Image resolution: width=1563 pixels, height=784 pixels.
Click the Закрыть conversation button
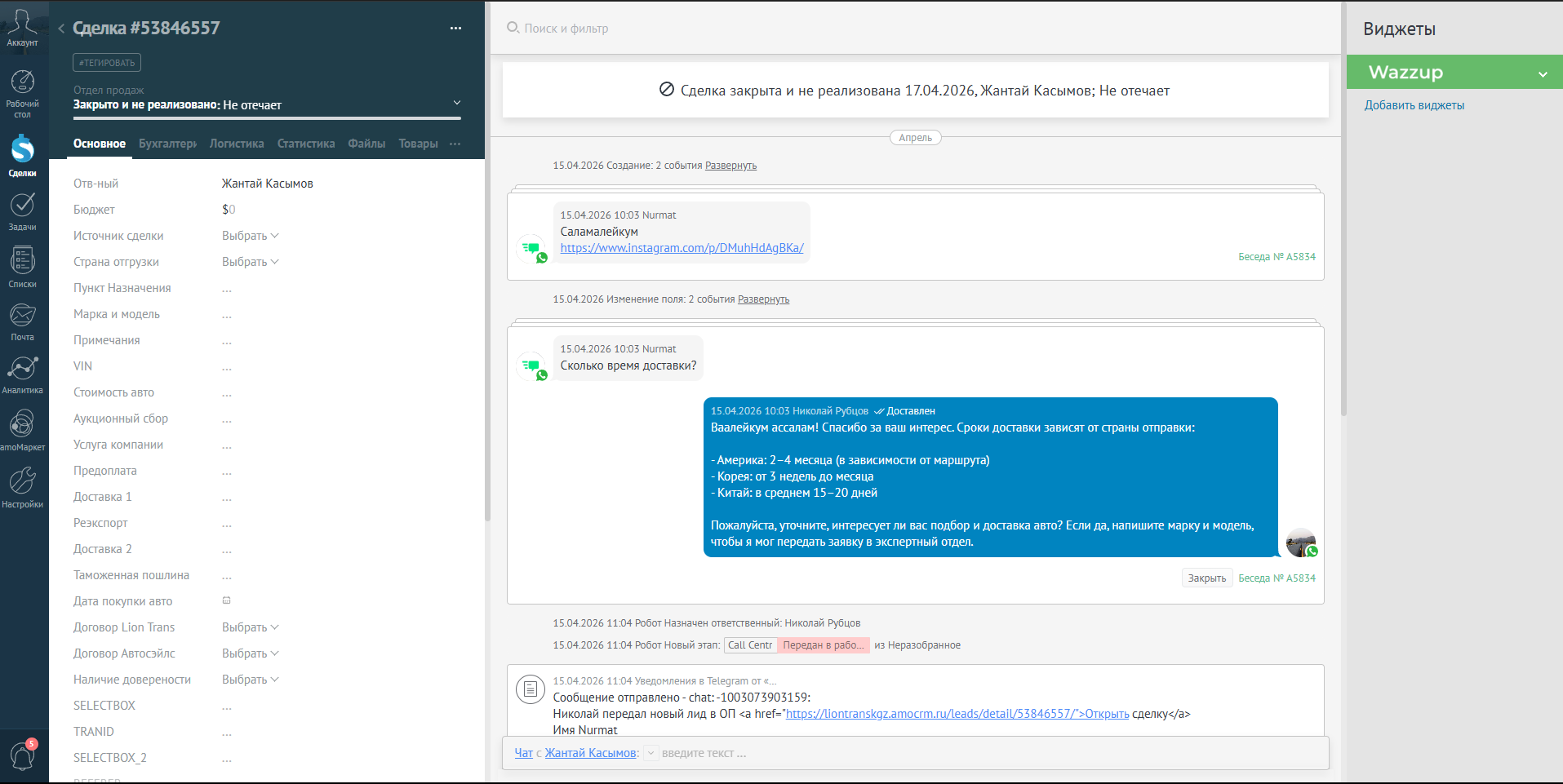click(1206, 578)
